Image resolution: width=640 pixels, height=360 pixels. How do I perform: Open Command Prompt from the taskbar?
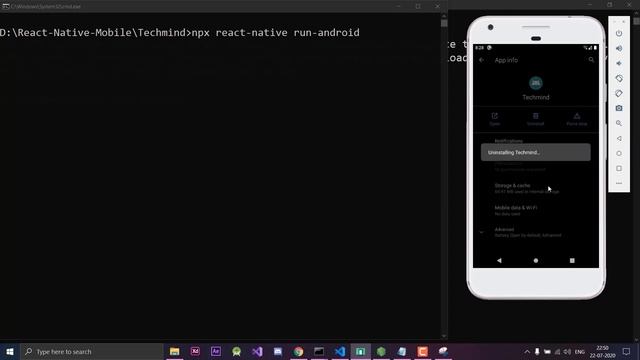[x=319, y=351]
